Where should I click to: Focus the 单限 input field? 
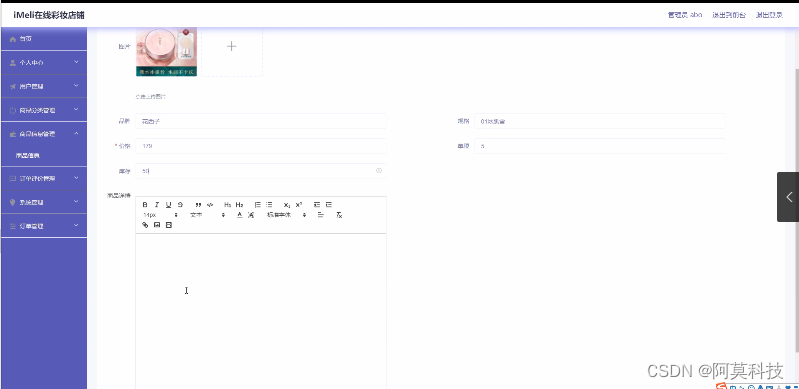point(600,146)
